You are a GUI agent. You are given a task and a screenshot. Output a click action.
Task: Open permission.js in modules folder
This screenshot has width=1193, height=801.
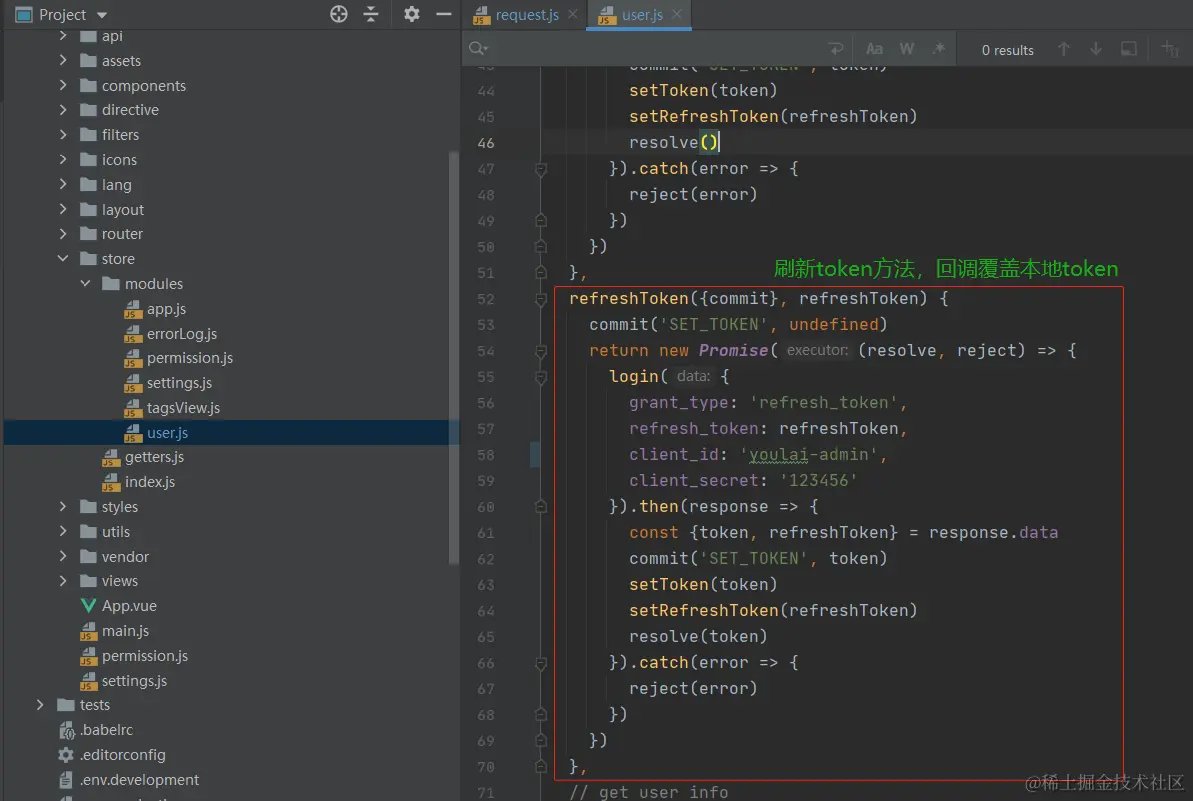pyautogui.click(x=189, y=358)
